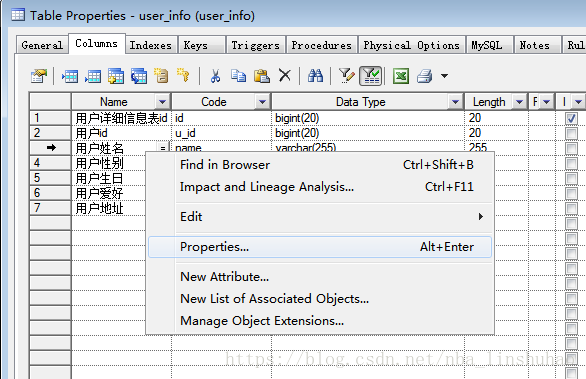
Task: Switch to Indexes tab
Action: click(151, 45)
